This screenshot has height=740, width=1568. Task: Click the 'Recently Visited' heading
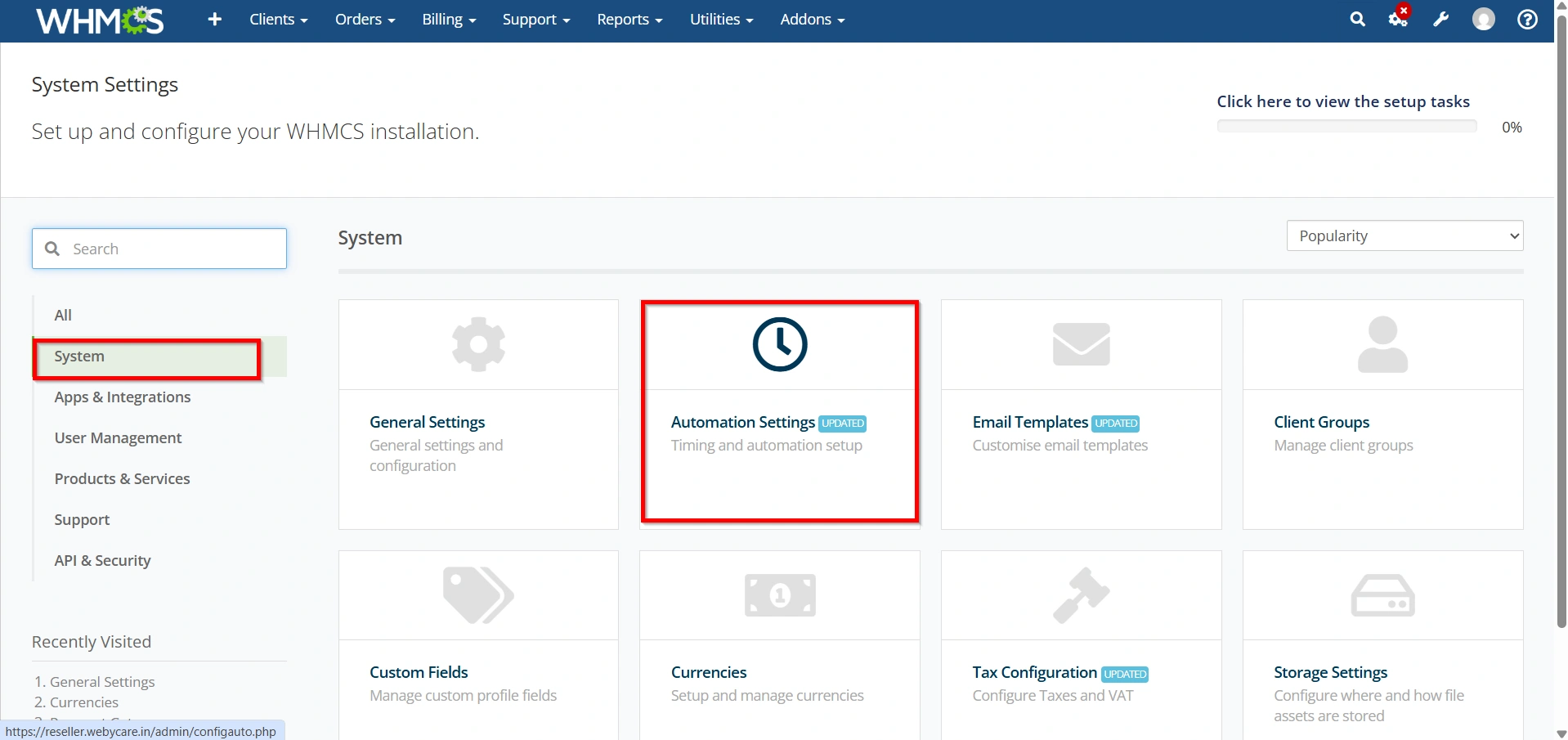click(92, 642)
